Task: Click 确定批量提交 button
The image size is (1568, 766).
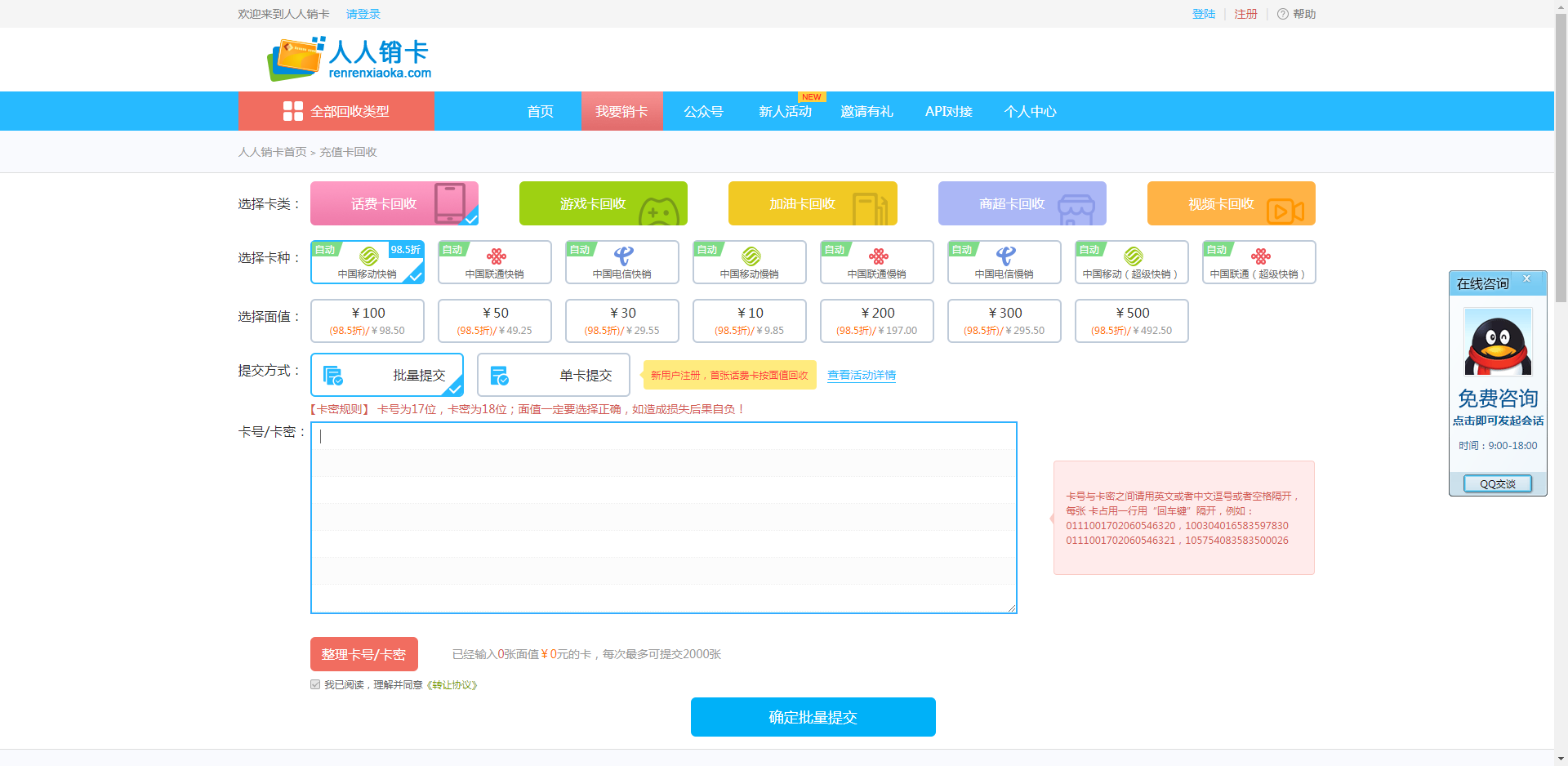Action: [813, 717]
